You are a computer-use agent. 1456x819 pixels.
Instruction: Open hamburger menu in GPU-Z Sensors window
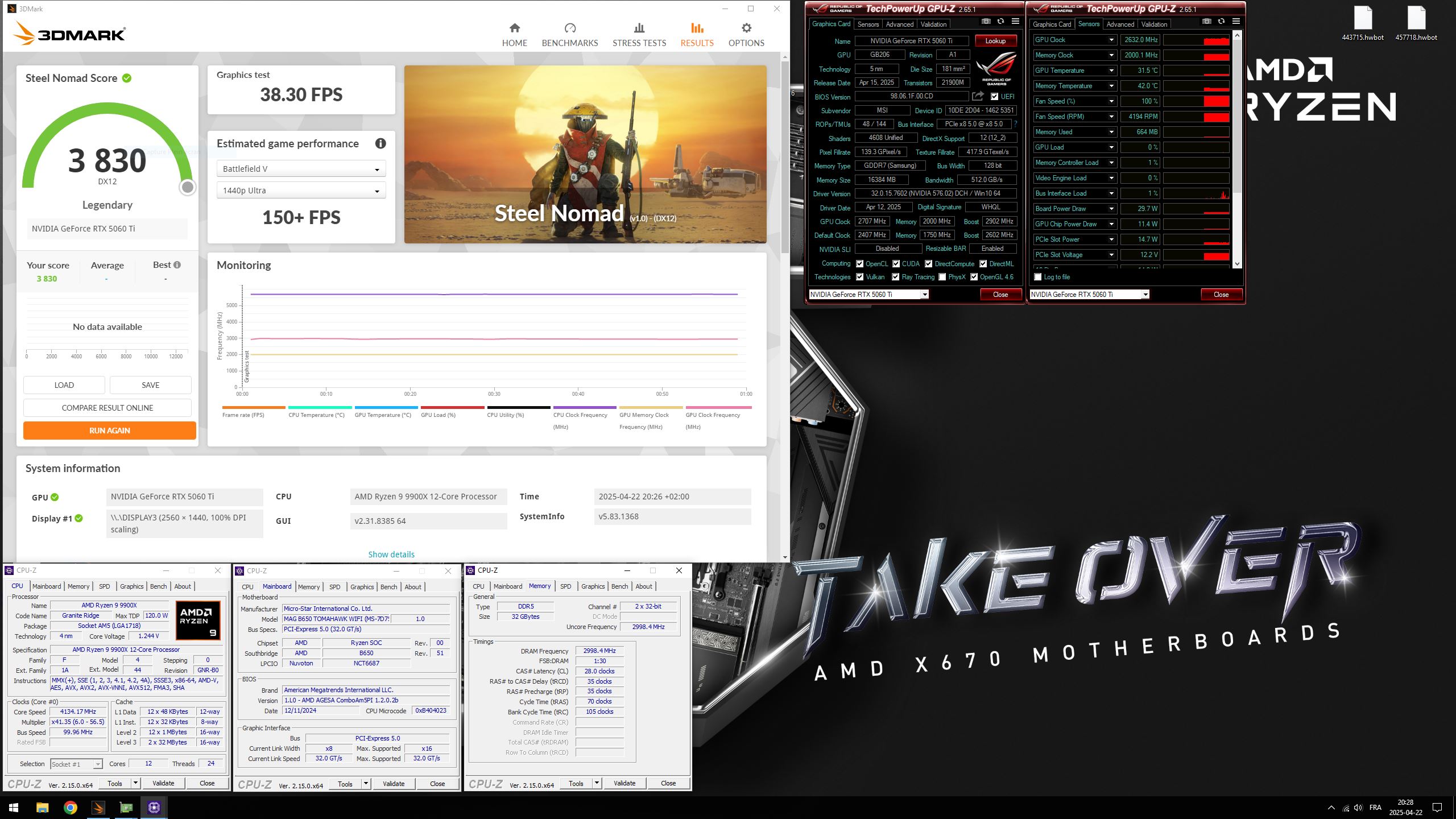(x=1236, y=21)
